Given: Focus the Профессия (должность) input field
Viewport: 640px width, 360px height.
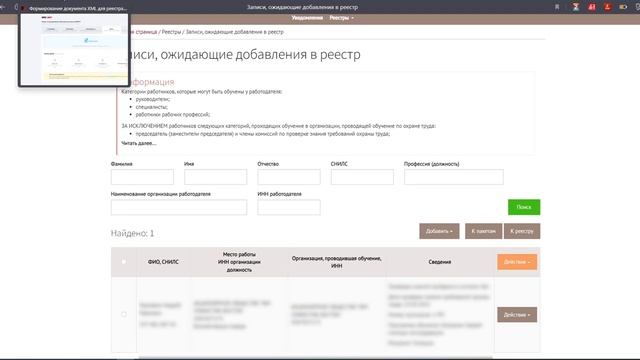Looking at the screenshot, I should tap(454, 177).
